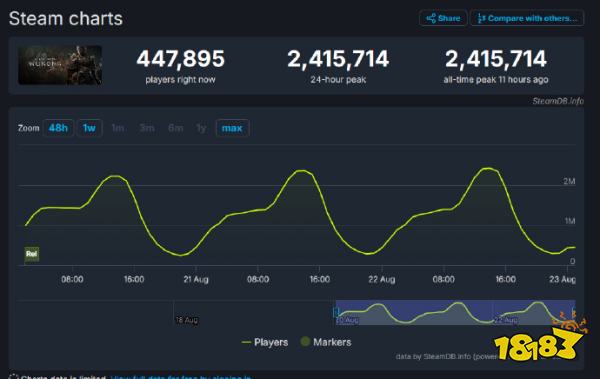Image resolution: width=600 pixels, height=379 pixels.
Task: Toggle the Players series in legend
Action: (x=265, y=342)
